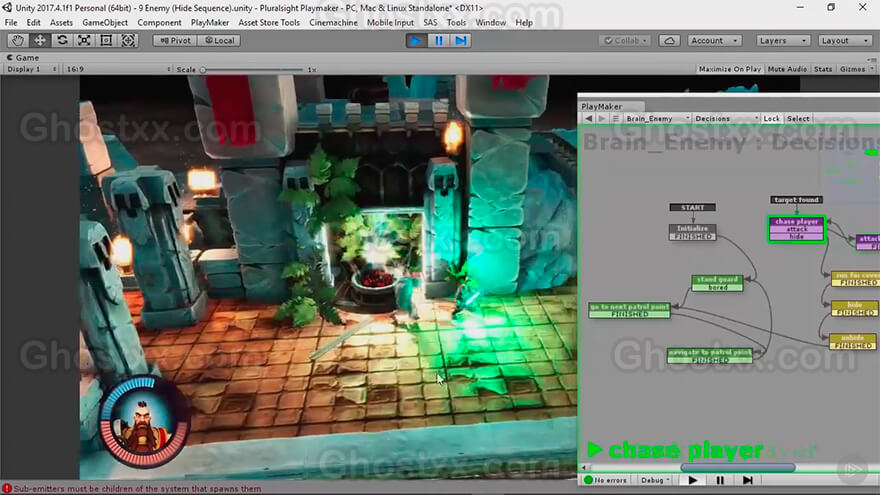Image resolution: width=880 pixels, height=495 pixels.
Task: Open the PlayMaker menu
Action: pos(210,22)
